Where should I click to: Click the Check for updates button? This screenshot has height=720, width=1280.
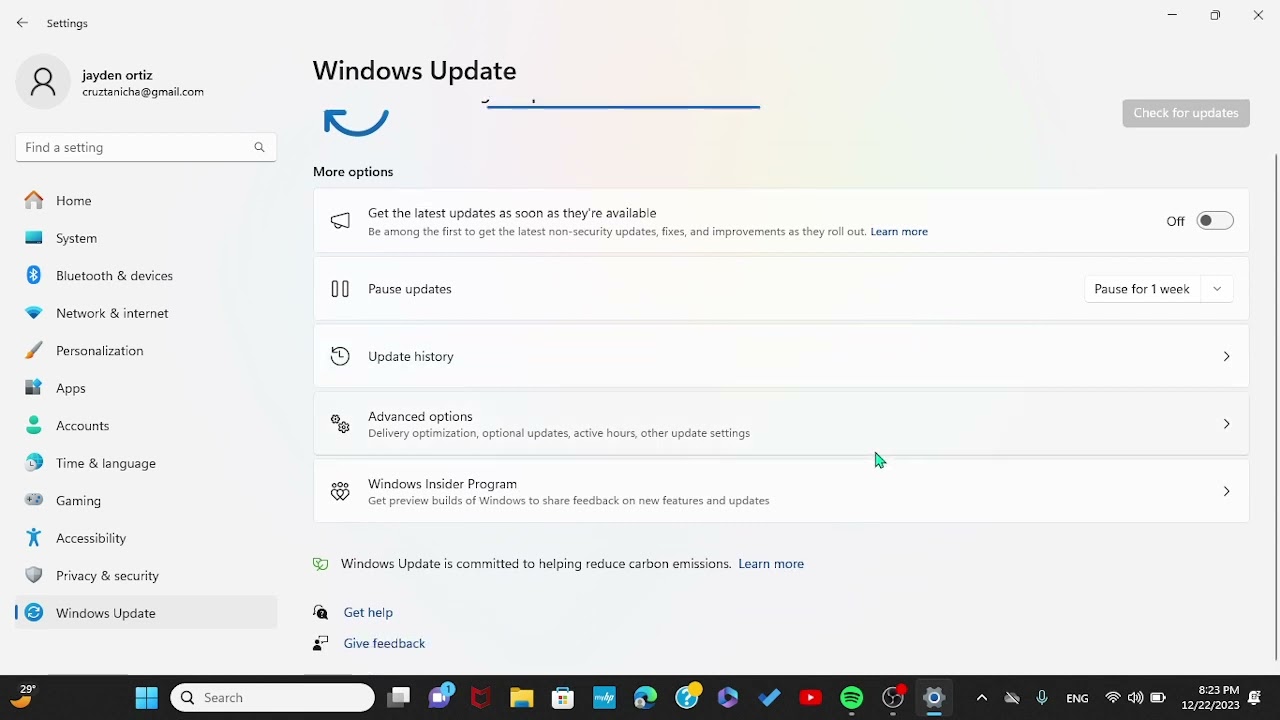[1186, 113]
